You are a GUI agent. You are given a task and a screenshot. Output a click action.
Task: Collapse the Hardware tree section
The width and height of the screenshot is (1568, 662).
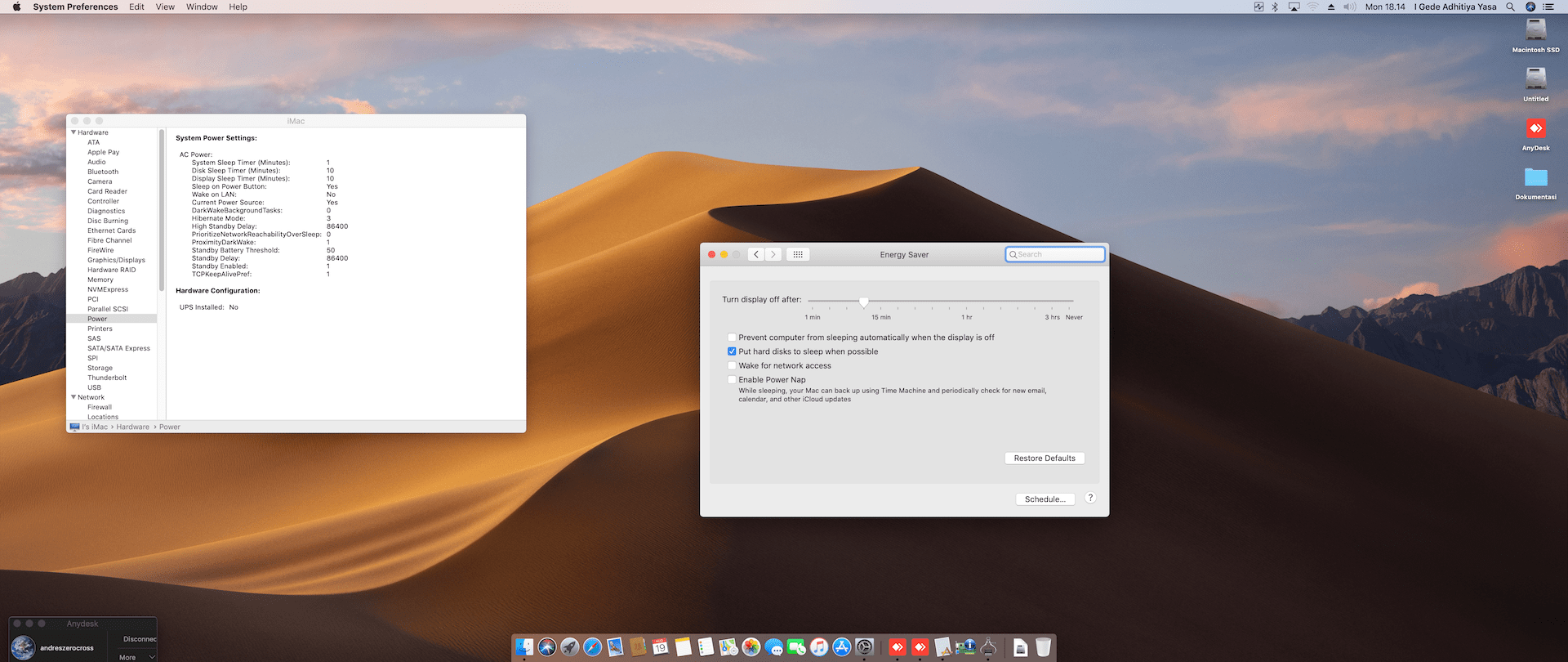point(73,132)
